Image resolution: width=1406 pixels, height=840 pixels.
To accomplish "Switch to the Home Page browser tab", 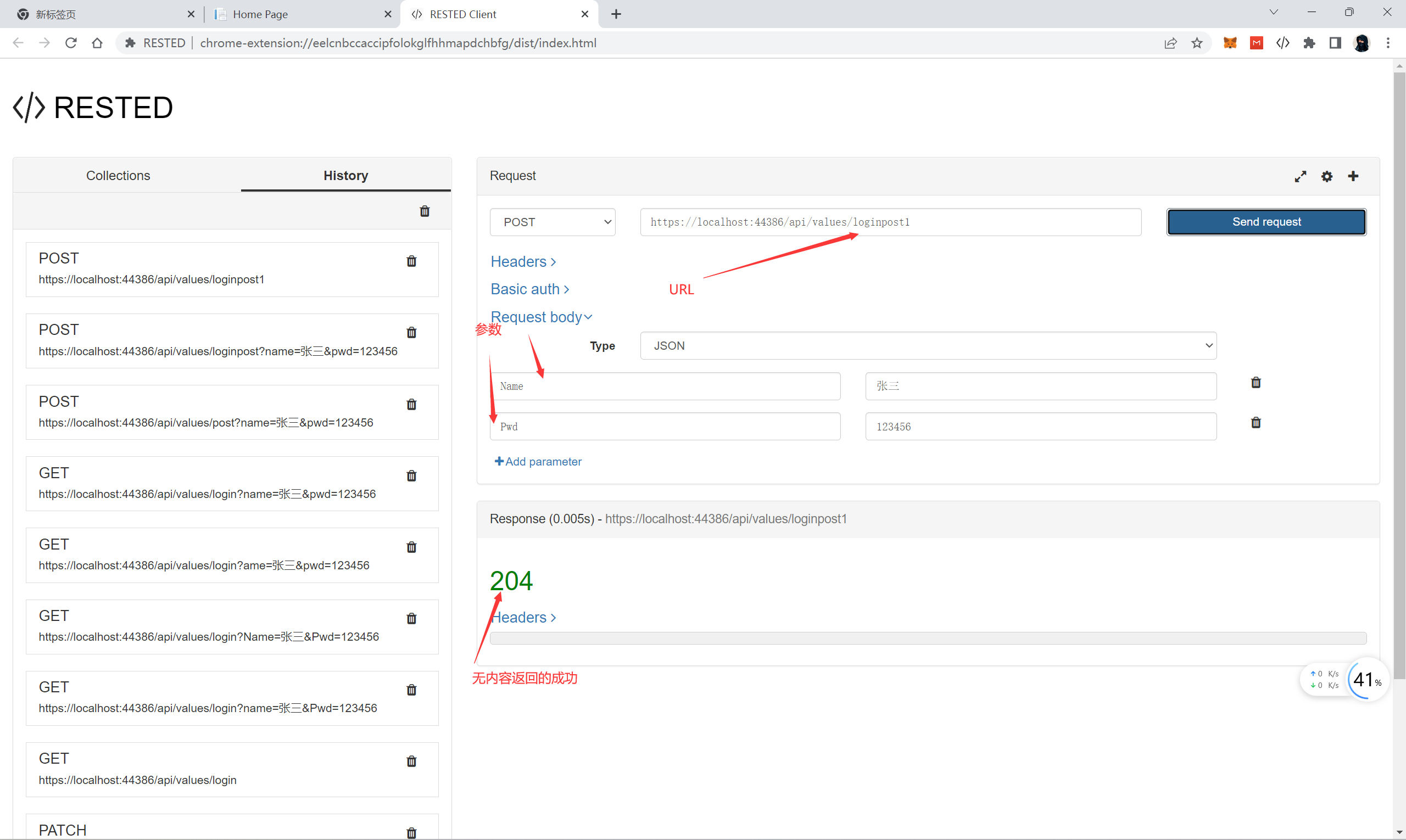I will (x=260, y=14).
